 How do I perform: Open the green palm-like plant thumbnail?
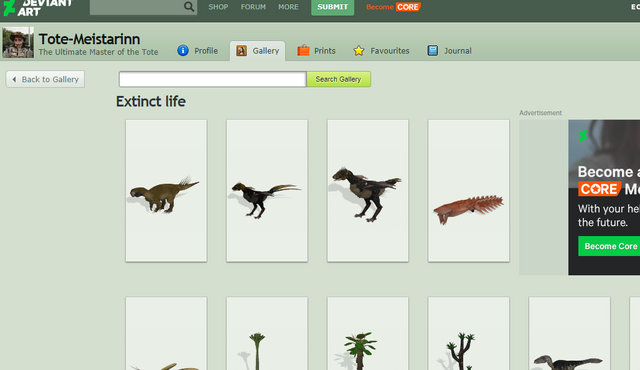pyautogui.click(x=368, y=334)
